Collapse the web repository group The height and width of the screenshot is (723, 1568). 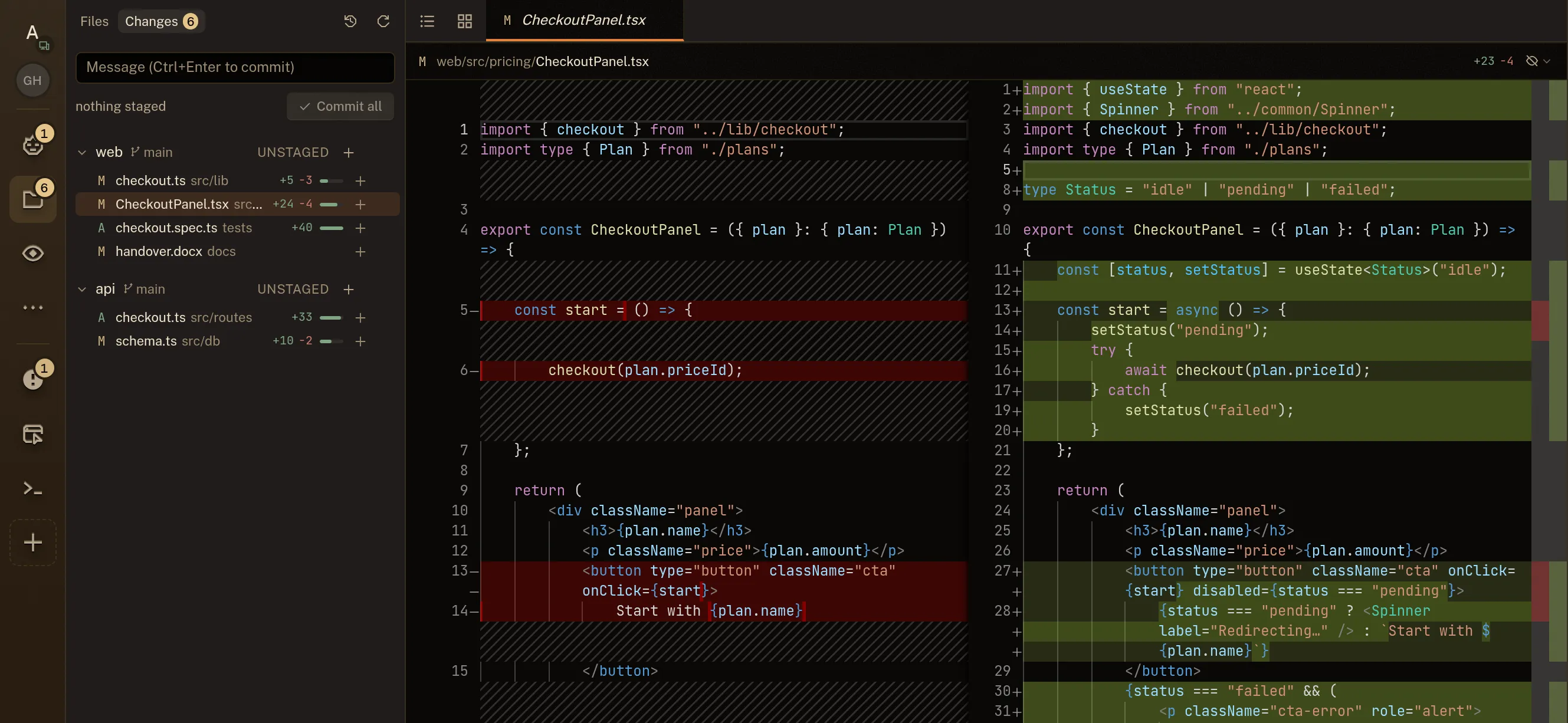[x=82, y=152]
